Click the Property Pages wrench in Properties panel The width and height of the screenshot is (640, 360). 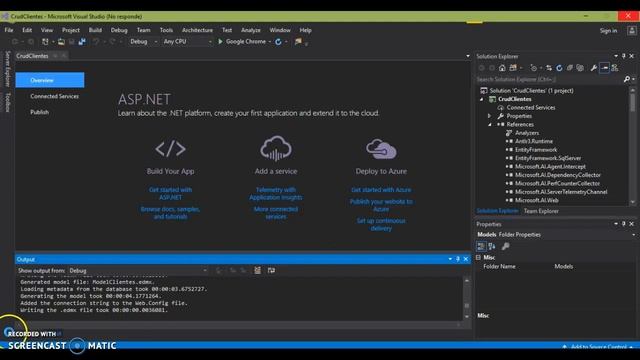pos(505,246)
